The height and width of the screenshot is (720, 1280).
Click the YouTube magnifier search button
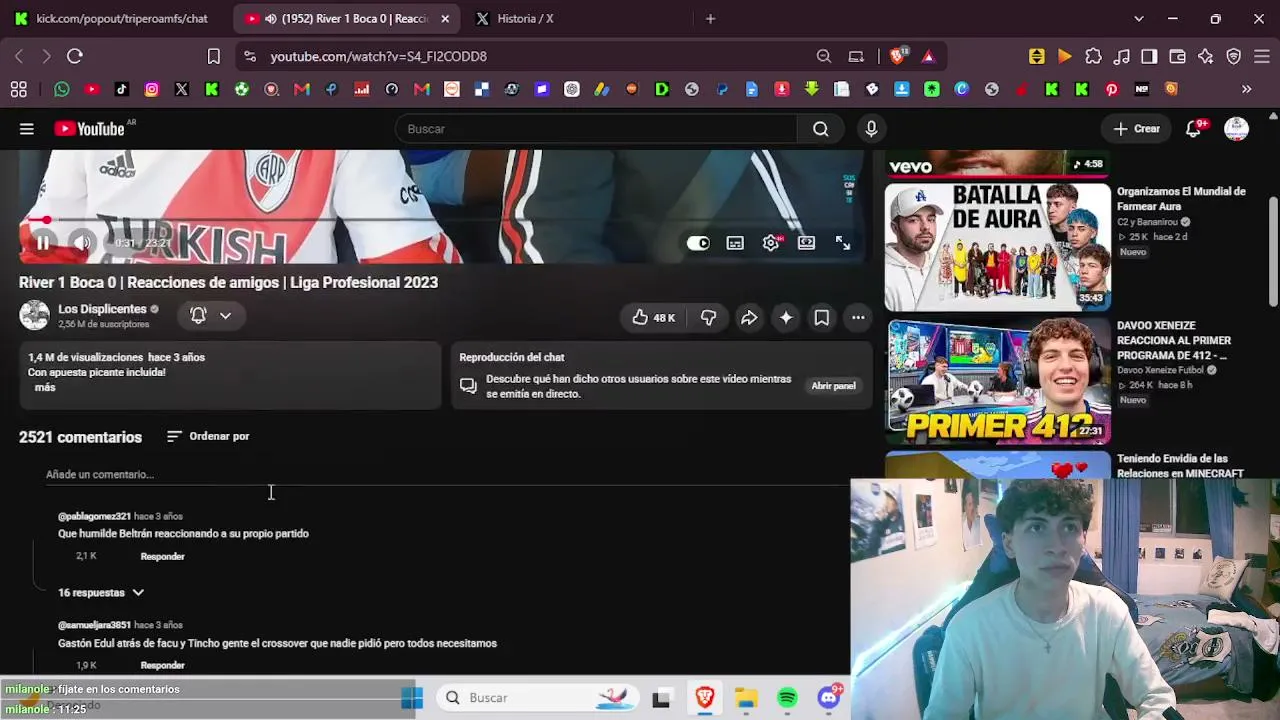[x=821, y=129]
